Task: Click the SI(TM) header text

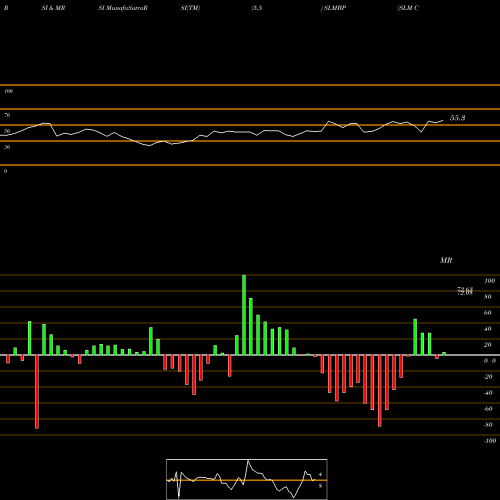Action: pos(190,8)
